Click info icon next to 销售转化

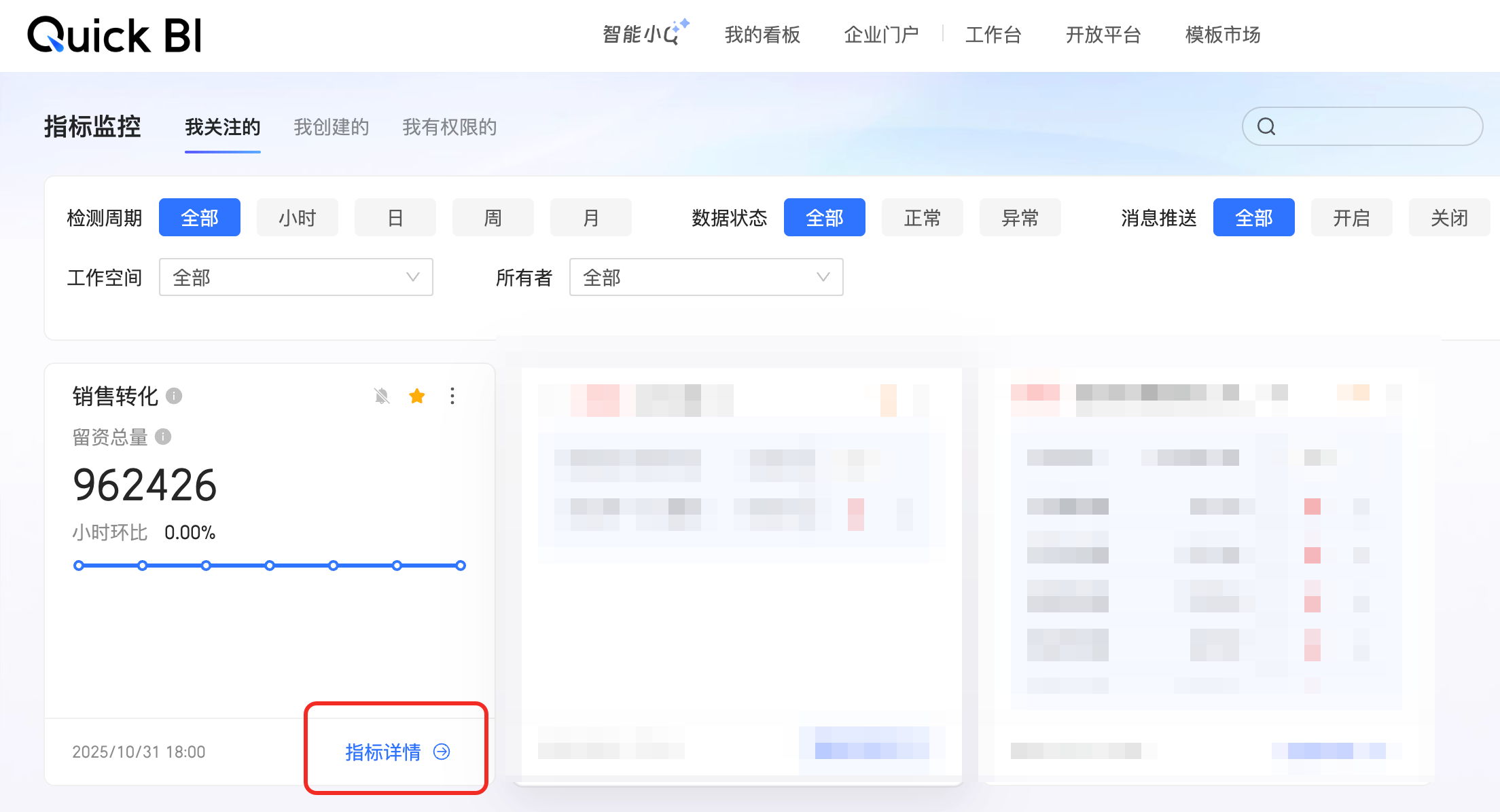(x=174, y=396)
